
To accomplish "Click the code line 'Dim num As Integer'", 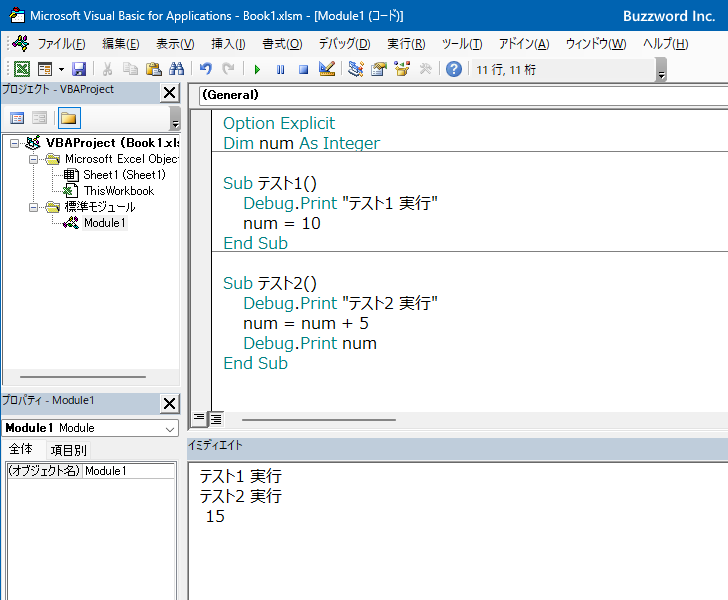I will pos(301,143).
